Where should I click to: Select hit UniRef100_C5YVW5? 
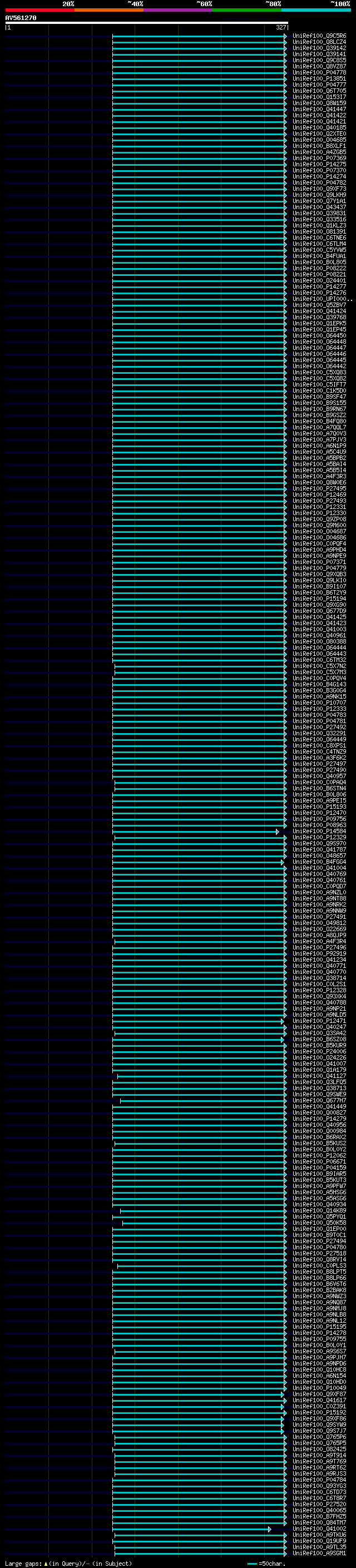(319, 250)
